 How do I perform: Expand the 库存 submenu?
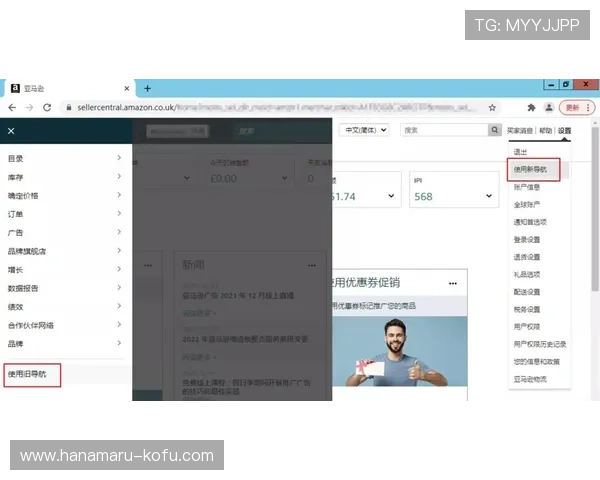[x=119, y=177]
